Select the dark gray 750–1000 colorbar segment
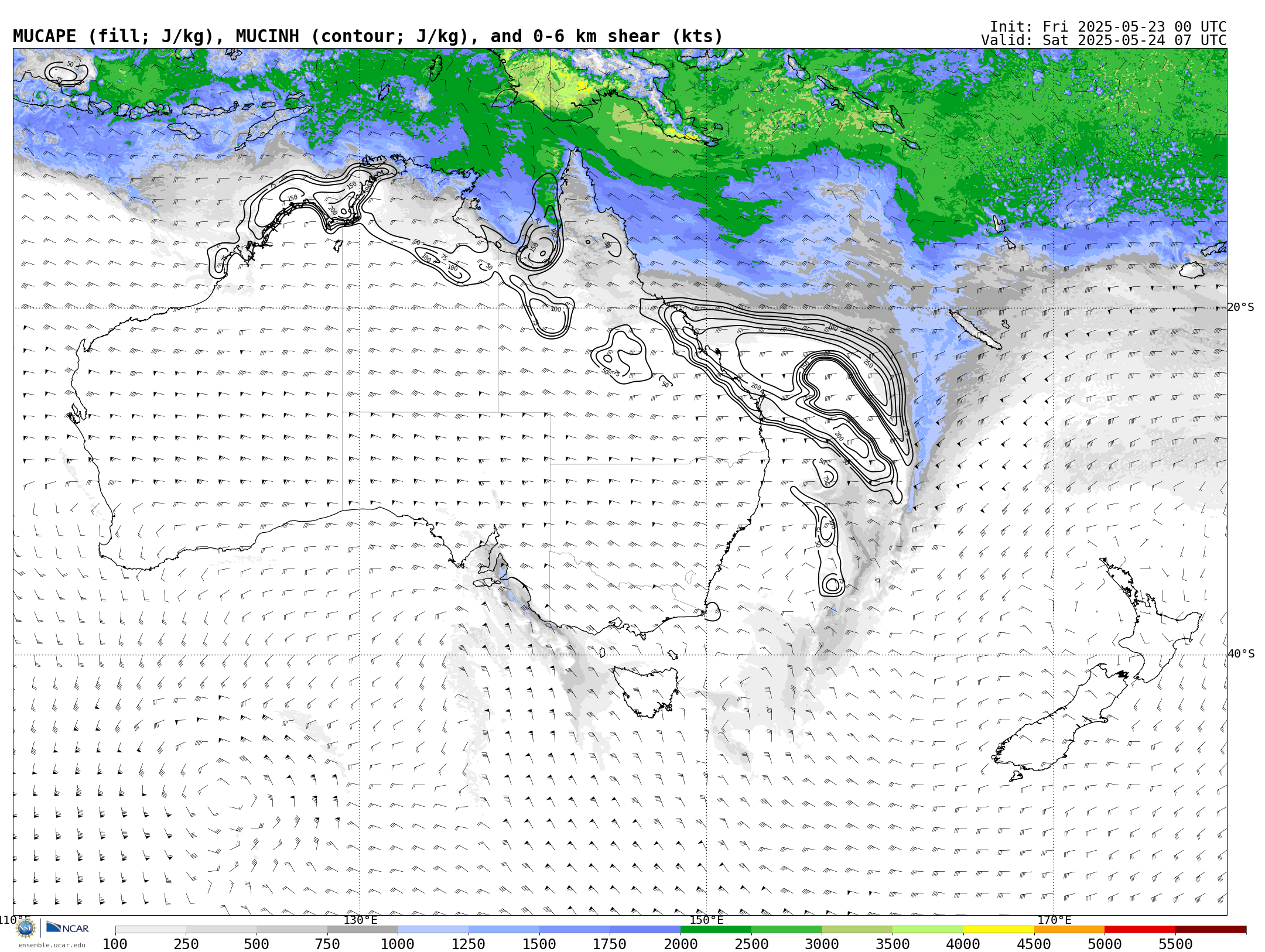 (x=363, y=930)
